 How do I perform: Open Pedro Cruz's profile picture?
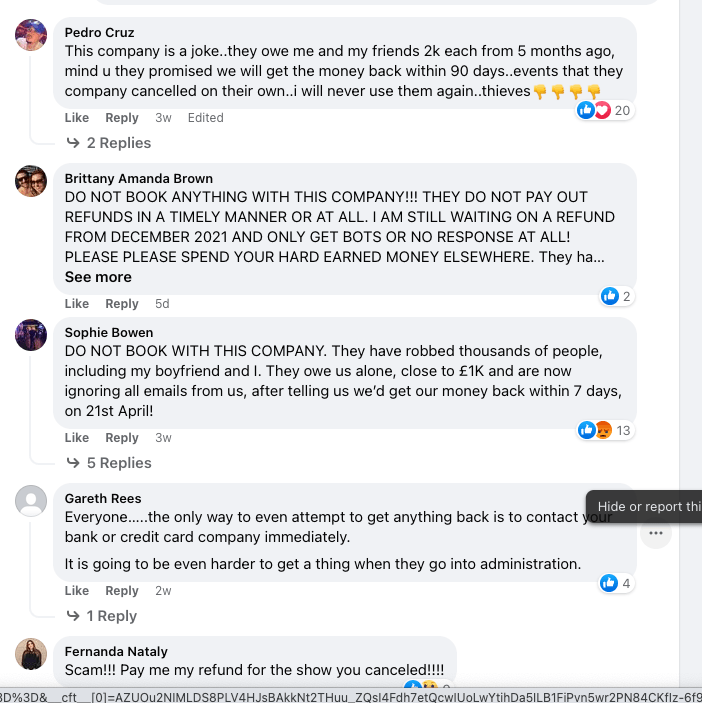(x=31, y=35)
